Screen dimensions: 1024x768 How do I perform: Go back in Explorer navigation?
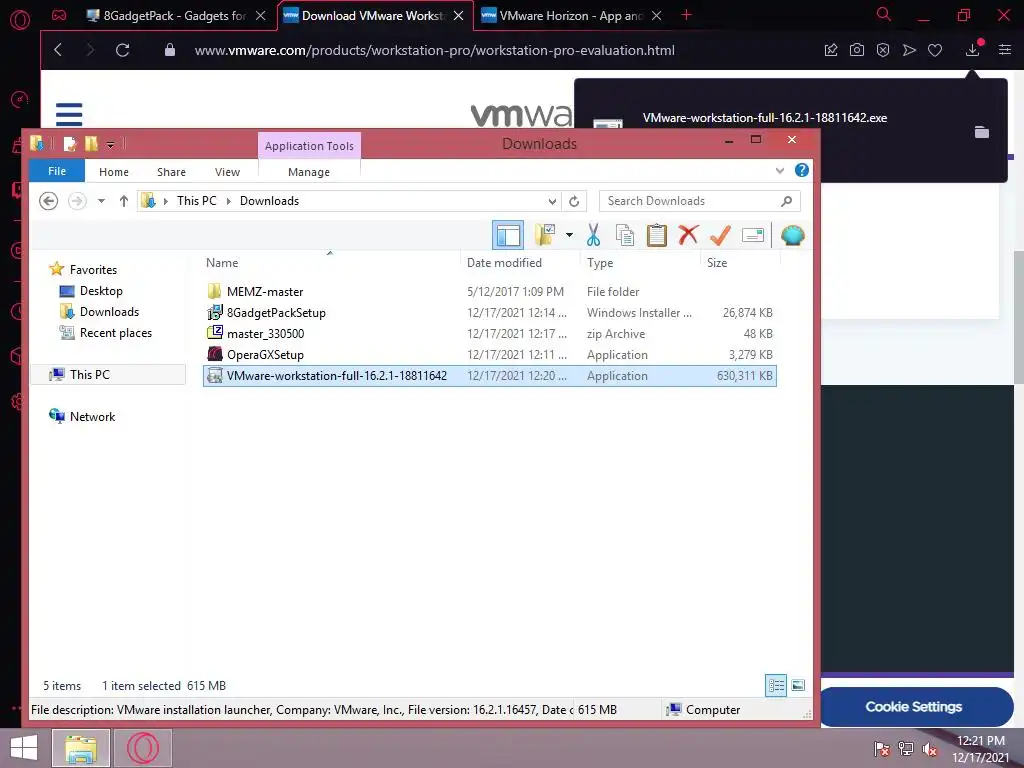click(48, 200)
